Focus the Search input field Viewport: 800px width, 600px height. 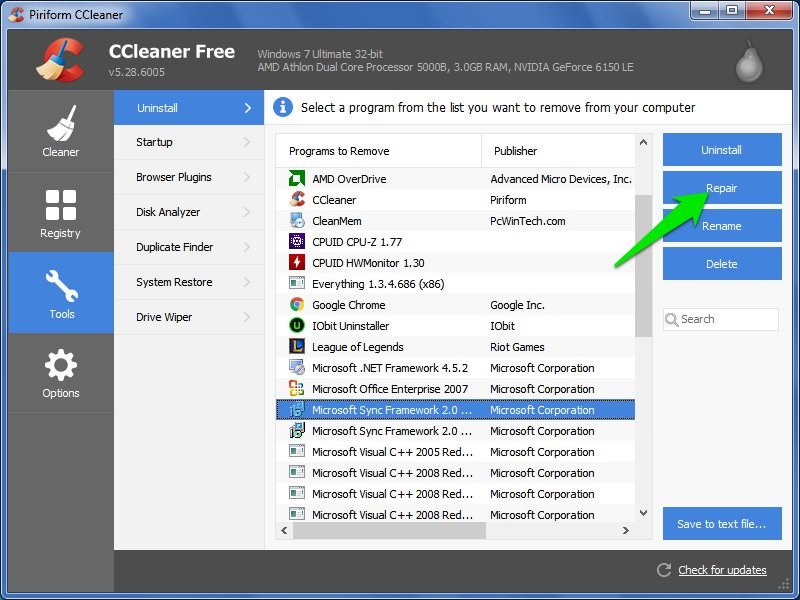[721, 319]
